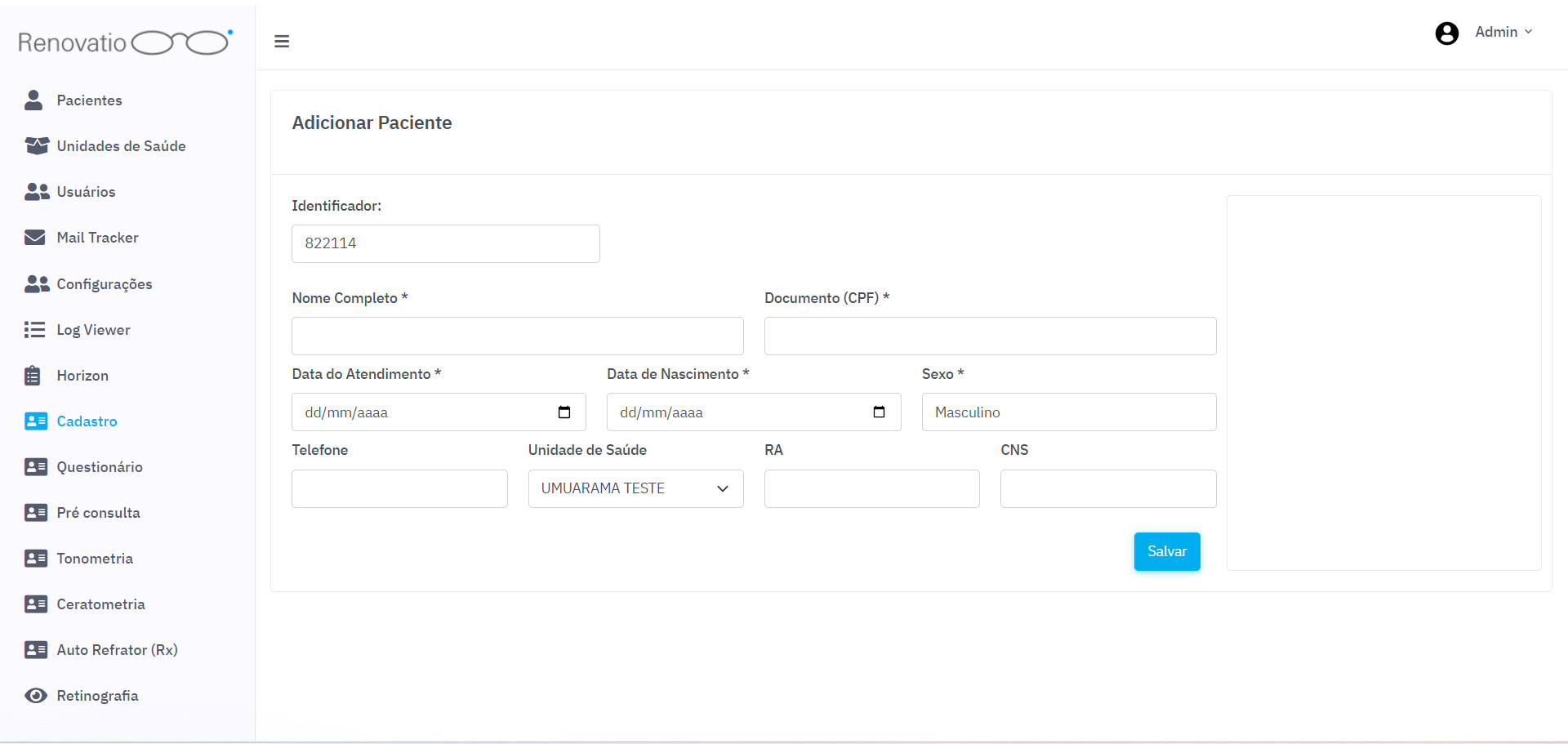Open the Unidade de Saúde dropdown

coord(635,488)
